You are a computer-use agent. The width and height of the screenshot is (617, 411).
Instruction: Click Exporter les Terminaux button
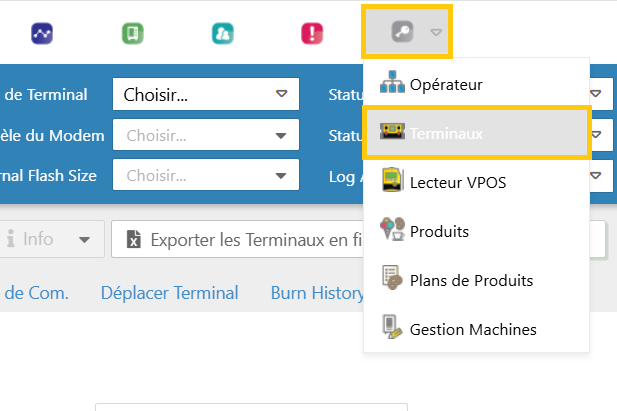(x=238, y=239)
